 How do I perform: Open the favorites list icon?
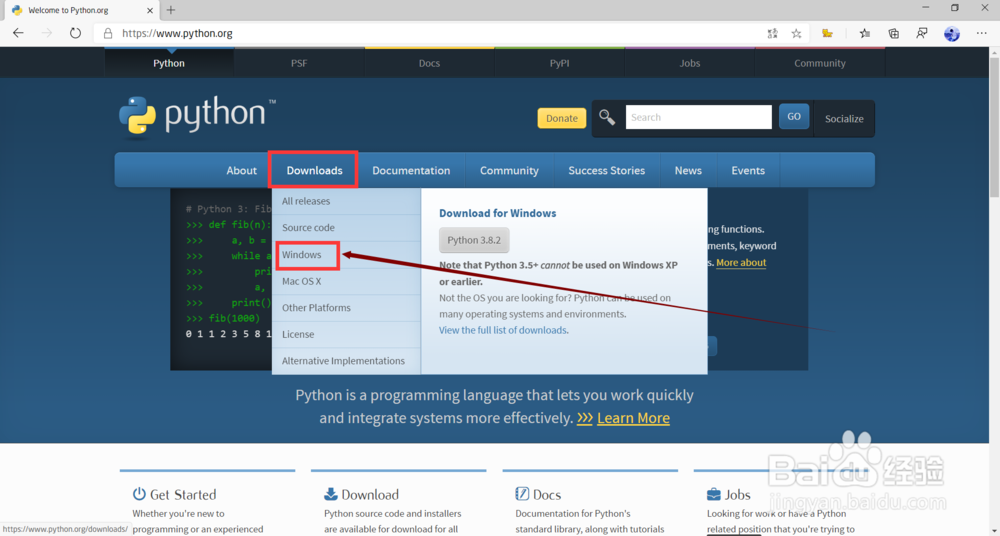(x=864, y=33)
